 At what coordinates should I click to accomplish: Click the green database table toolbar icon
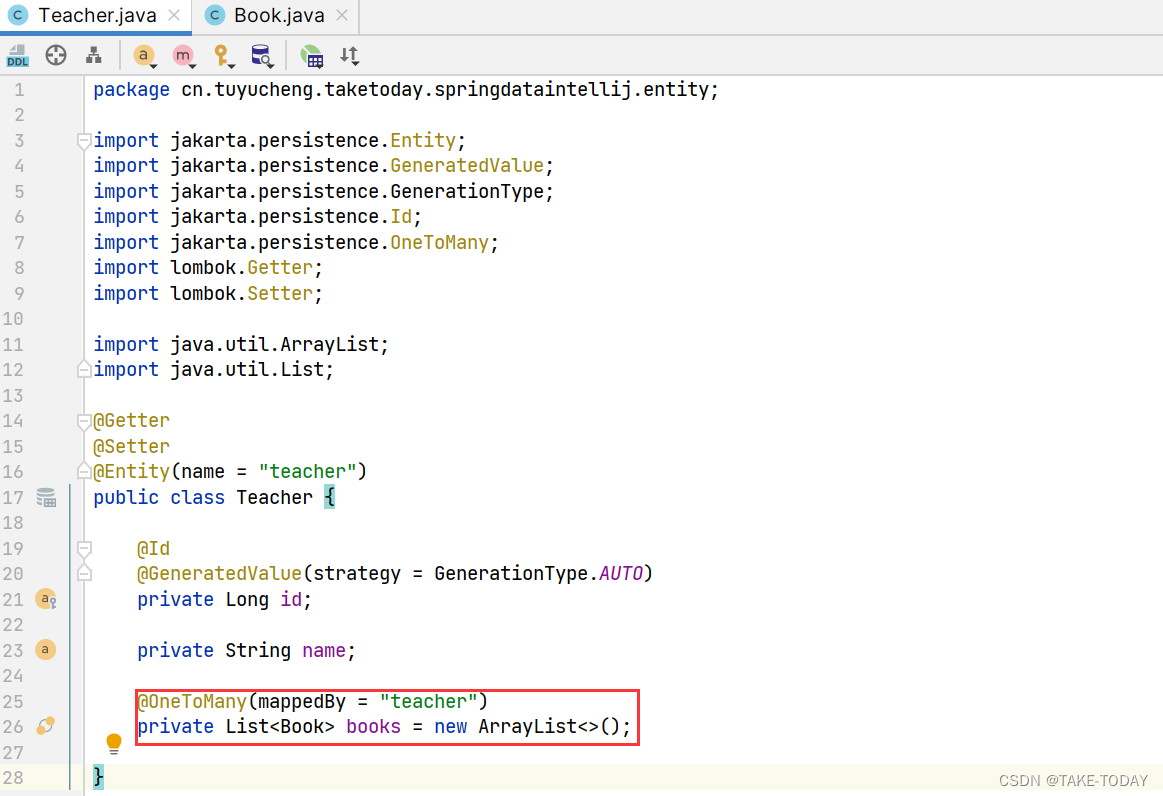(312, 56)
